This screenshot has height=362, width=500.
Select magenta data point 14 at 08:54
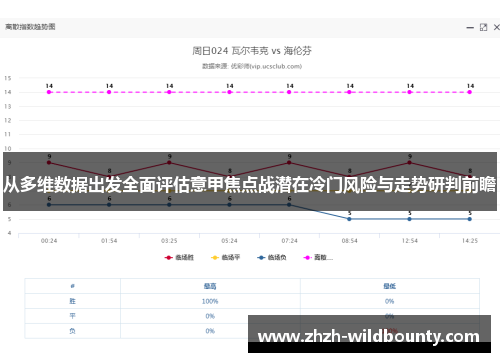coord(349,92)
